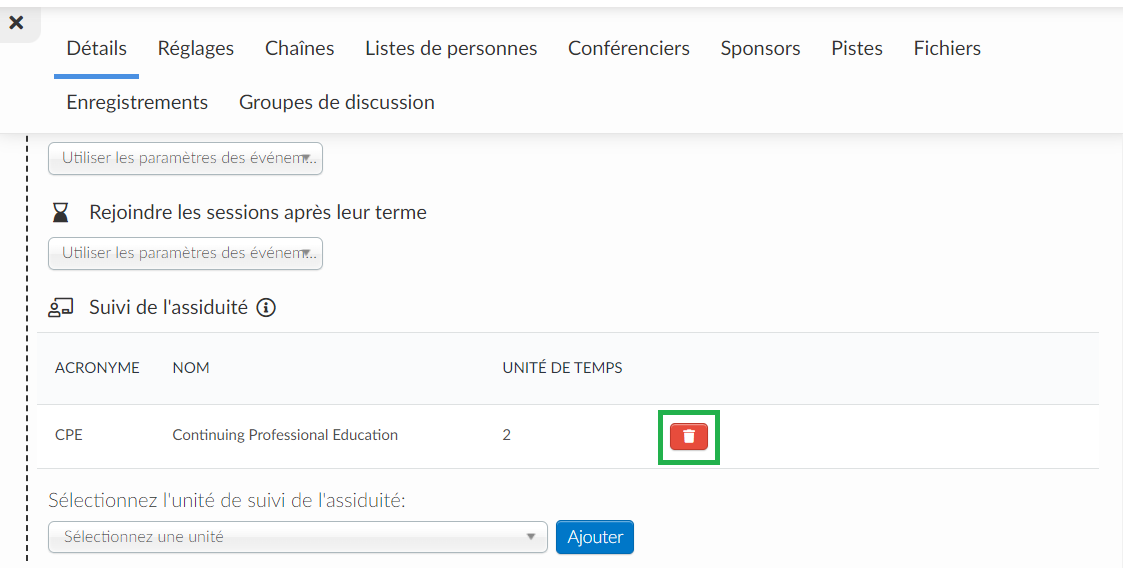Switch to the Pistes tab

857,49
